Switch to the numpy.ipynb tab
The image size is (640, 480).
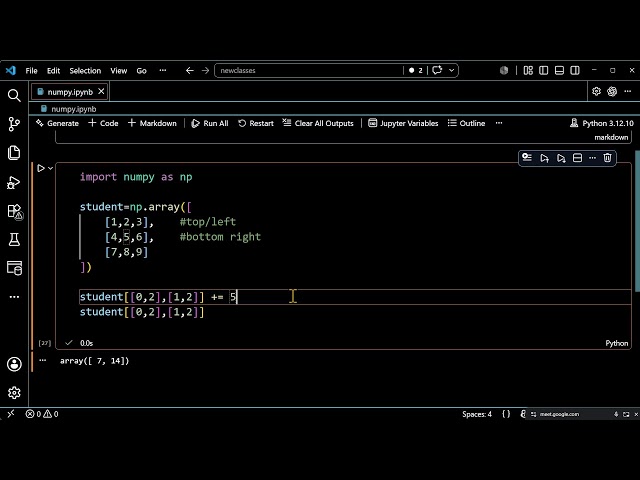pyautogui.click(x=70, y=92)
